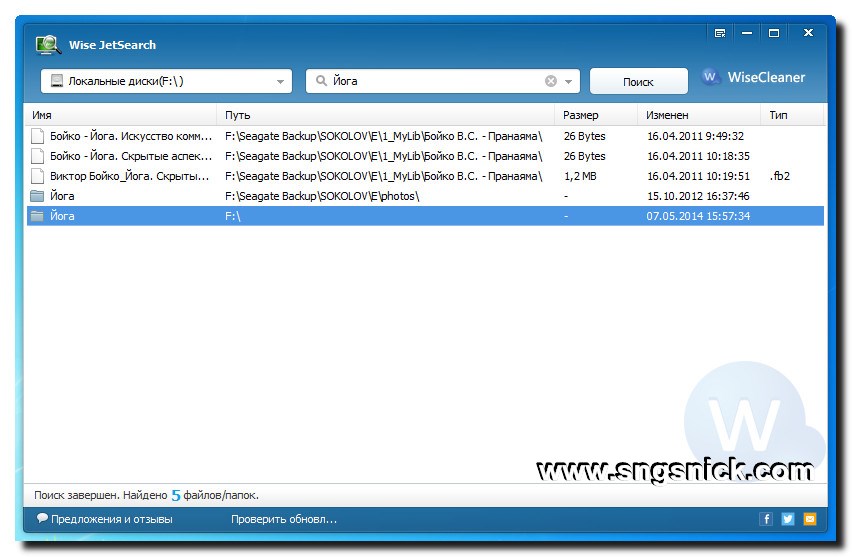This screenshot has width=852, height=557.
Task: Click the Wise JetSearch app logo icon
Action: pos(48,45)
